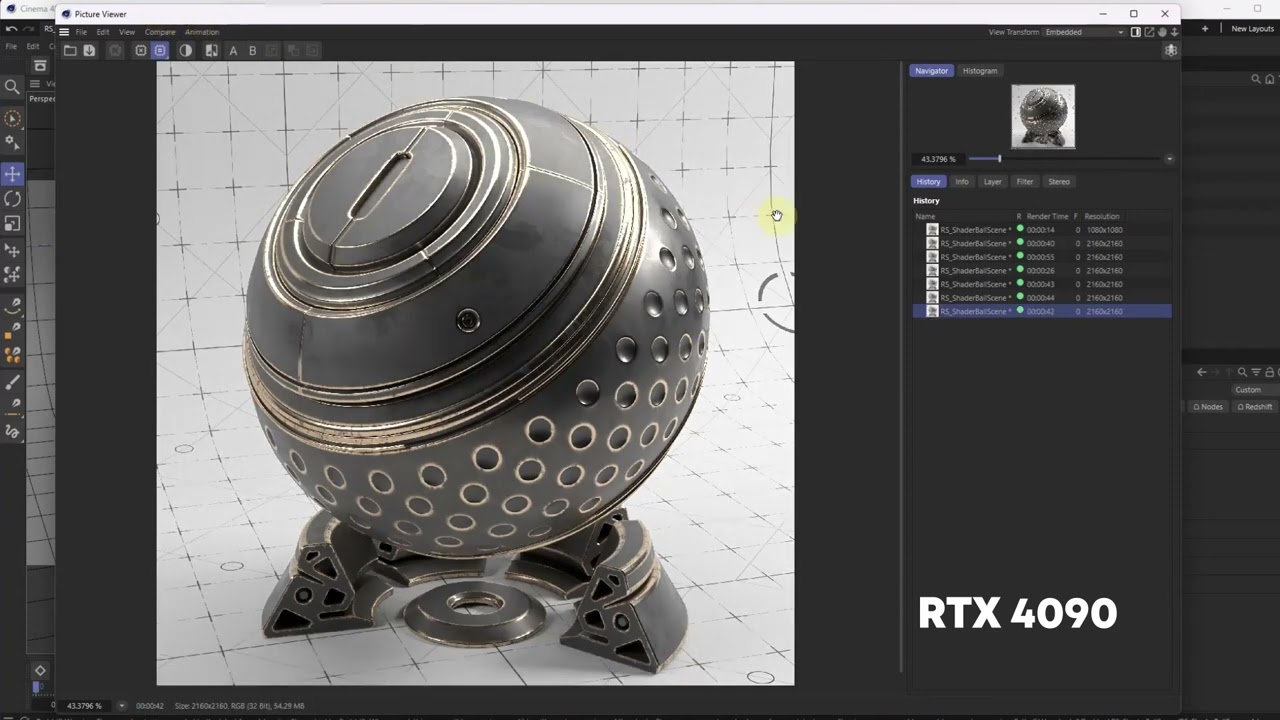This screenshot has width=1280, height=720.
Task: Select the Rotate tool in Cinema 4D toolbar
Action: (x=12, y=199)
